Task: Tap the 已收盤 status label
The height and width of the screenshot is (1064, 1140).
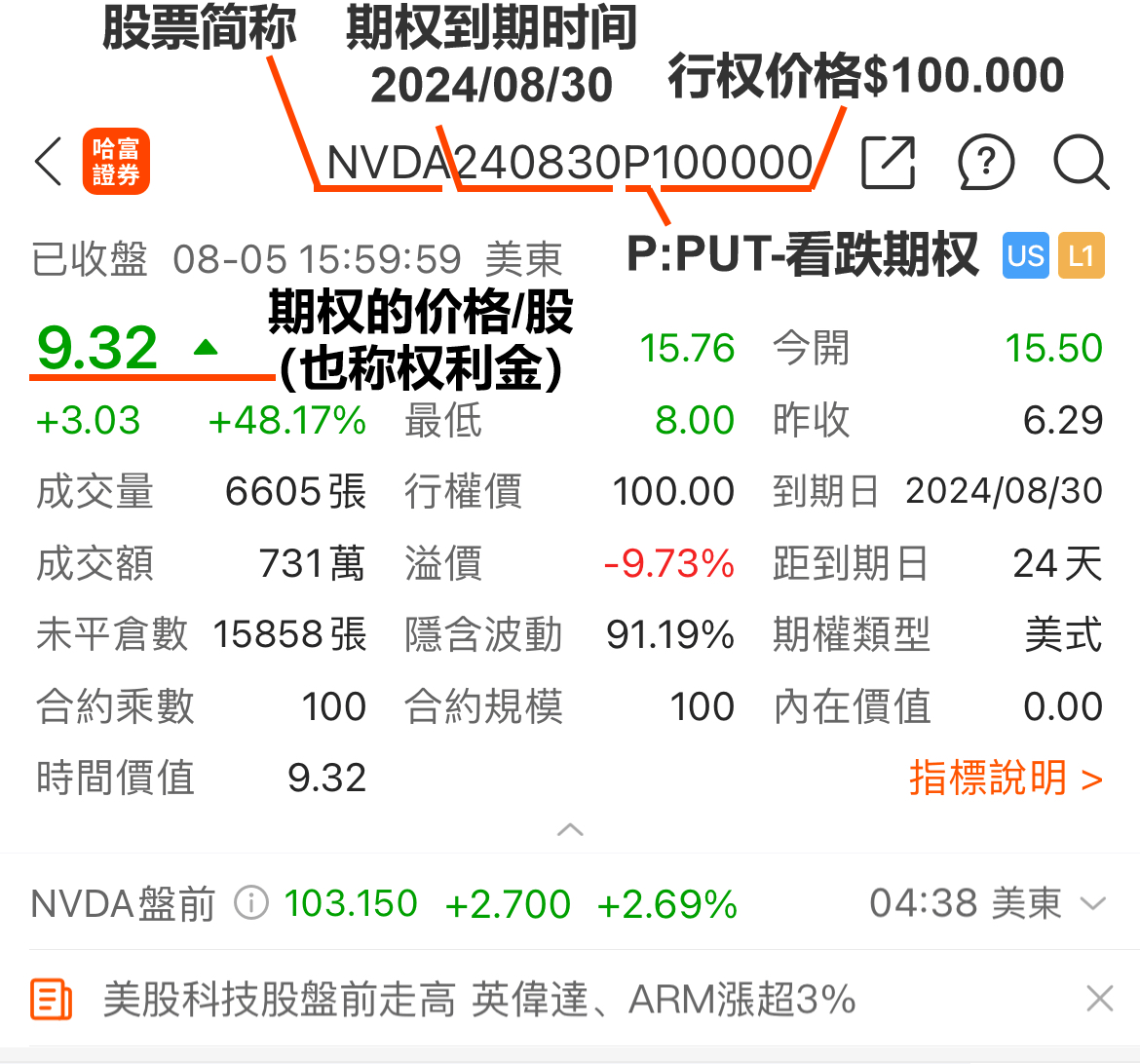Action: [89, 259]
